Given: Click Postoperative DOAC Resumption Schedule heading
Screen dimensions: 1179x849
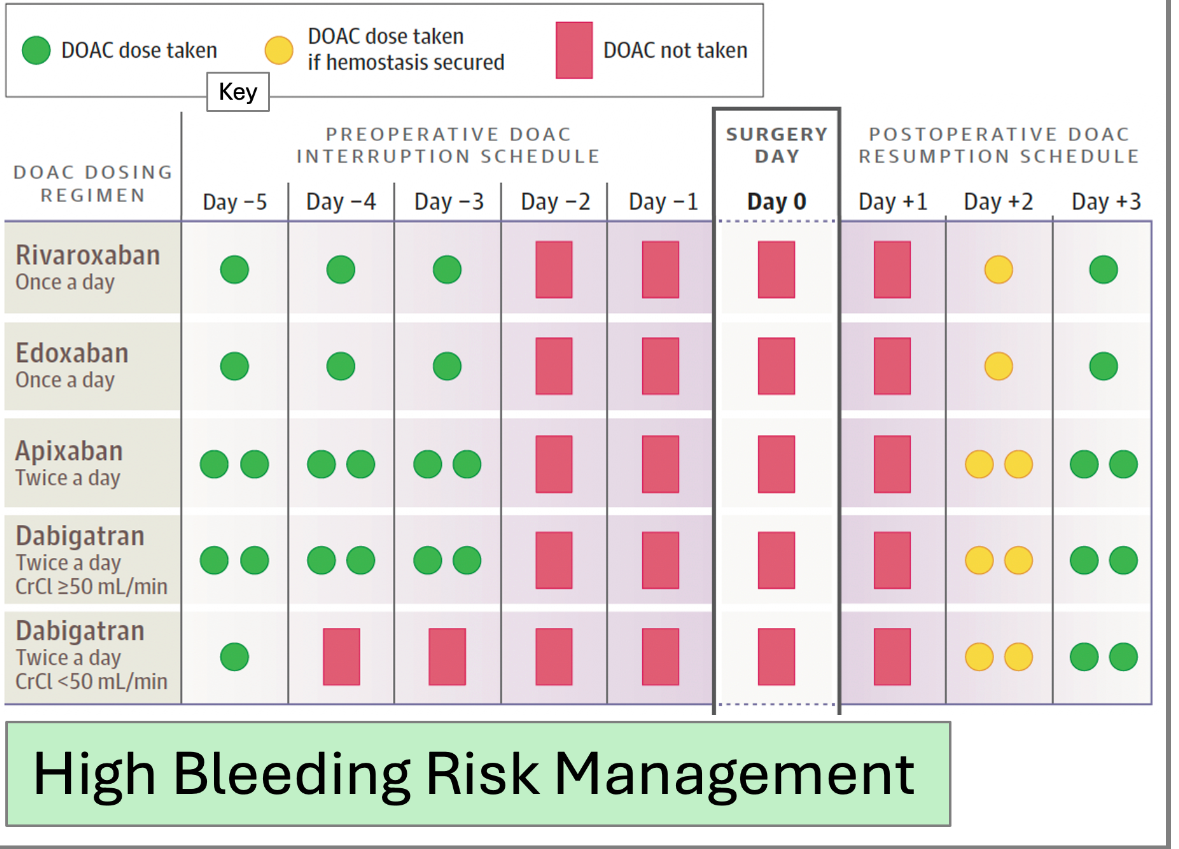Looking at the screenshot, I should click(999, 145).
